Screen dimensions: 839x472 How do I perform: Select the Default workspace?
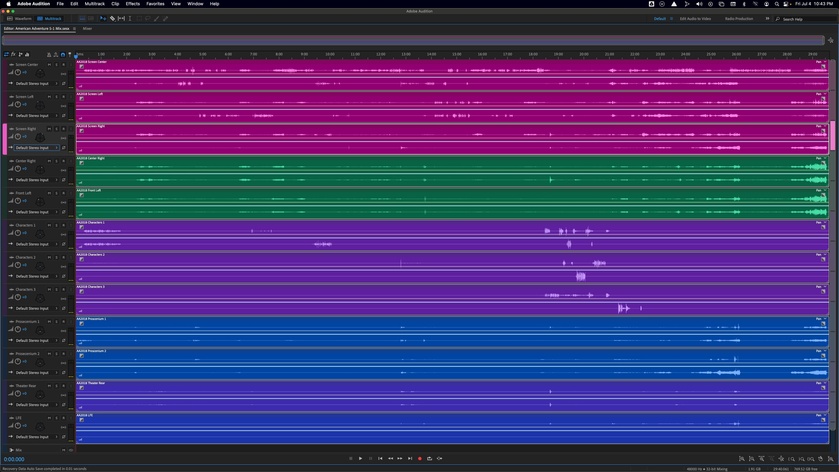[x=660, y=19]
